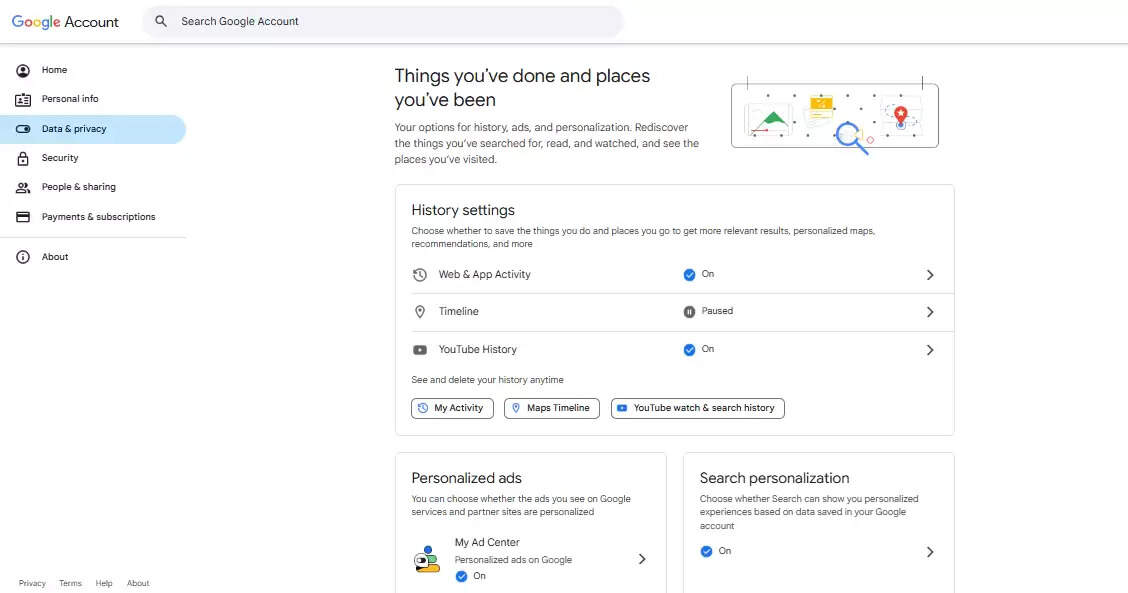Expand Web & App Activity with chevron
The image size is (1128, 593).
point(929,275)
